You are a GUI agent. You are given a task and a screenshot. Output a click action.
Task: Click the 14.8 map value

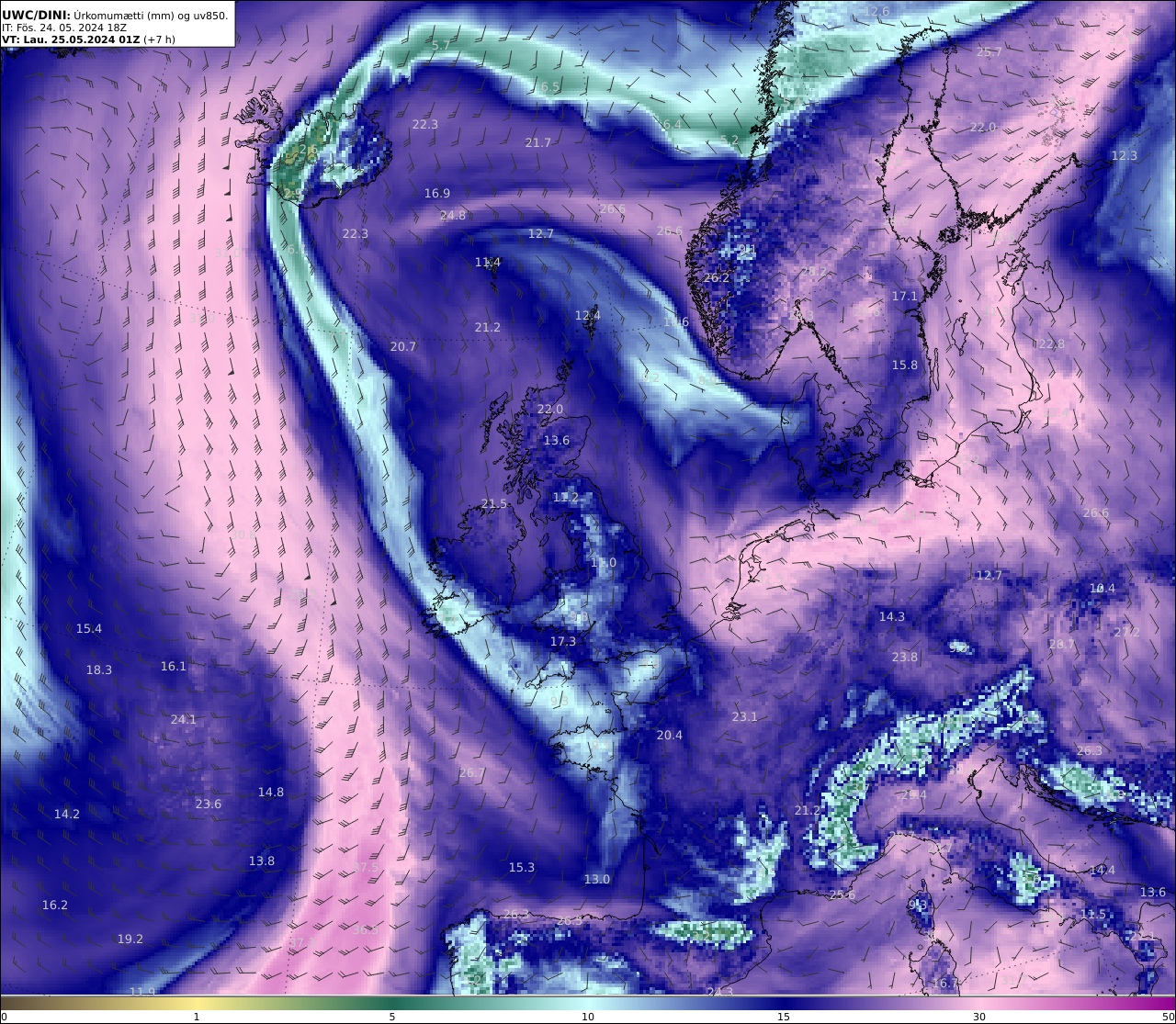271,792
